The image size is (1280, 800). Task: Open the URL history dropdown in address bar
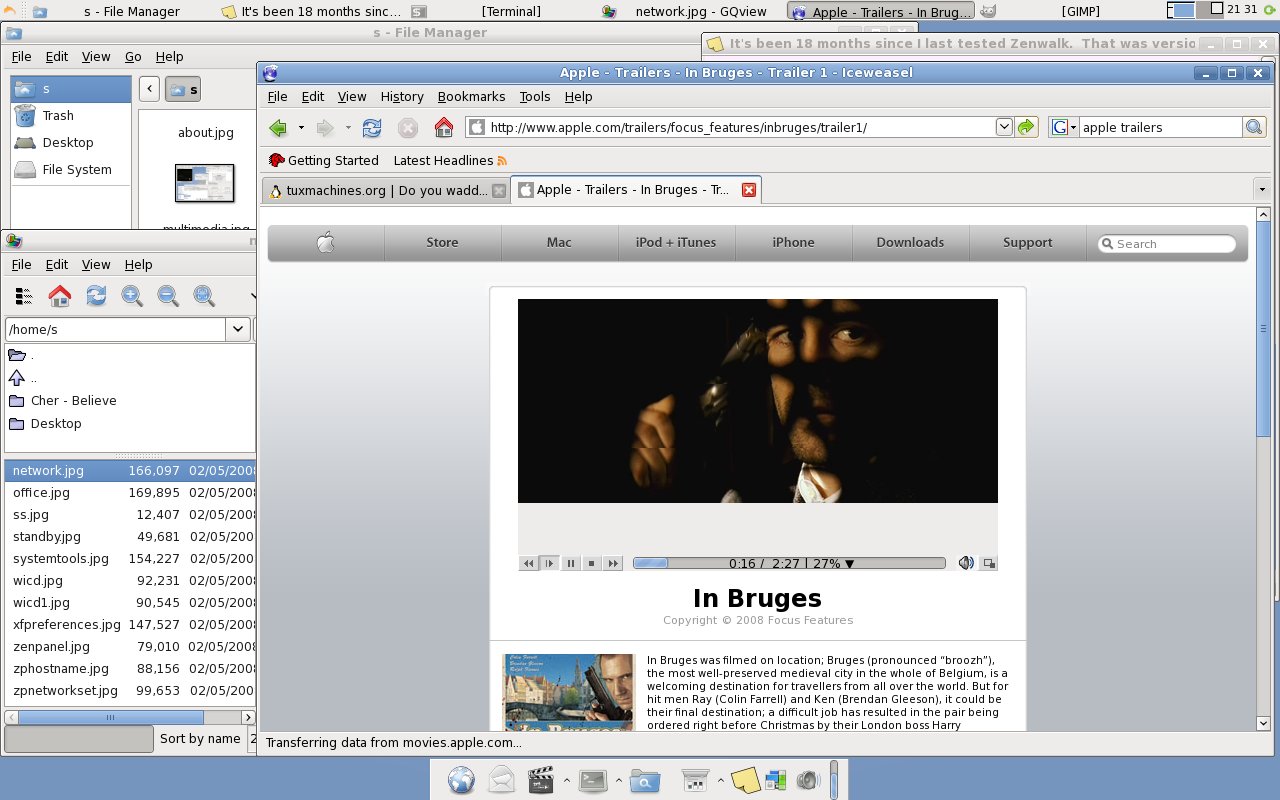pyautogui.click(x=1004, y=127)
